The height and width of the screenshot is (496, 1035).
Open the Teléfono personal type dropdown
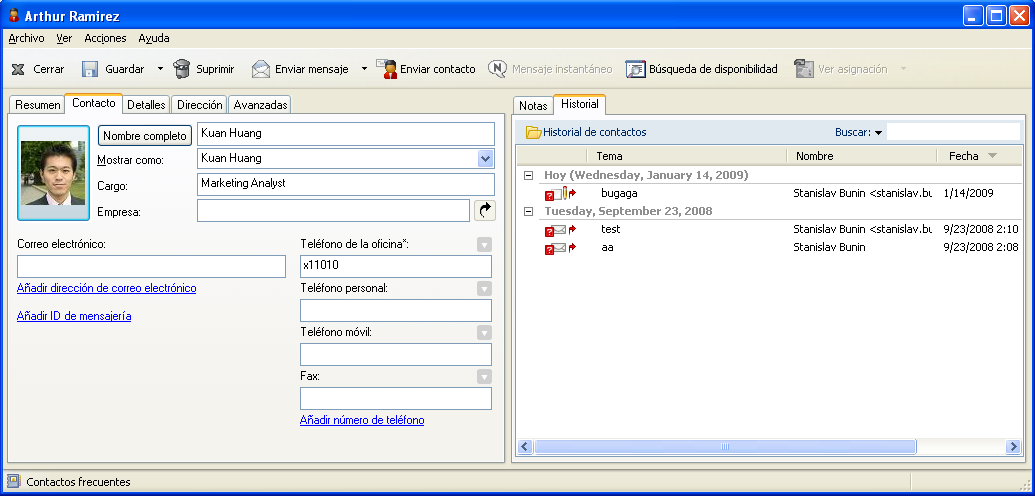tap(484, 289)
